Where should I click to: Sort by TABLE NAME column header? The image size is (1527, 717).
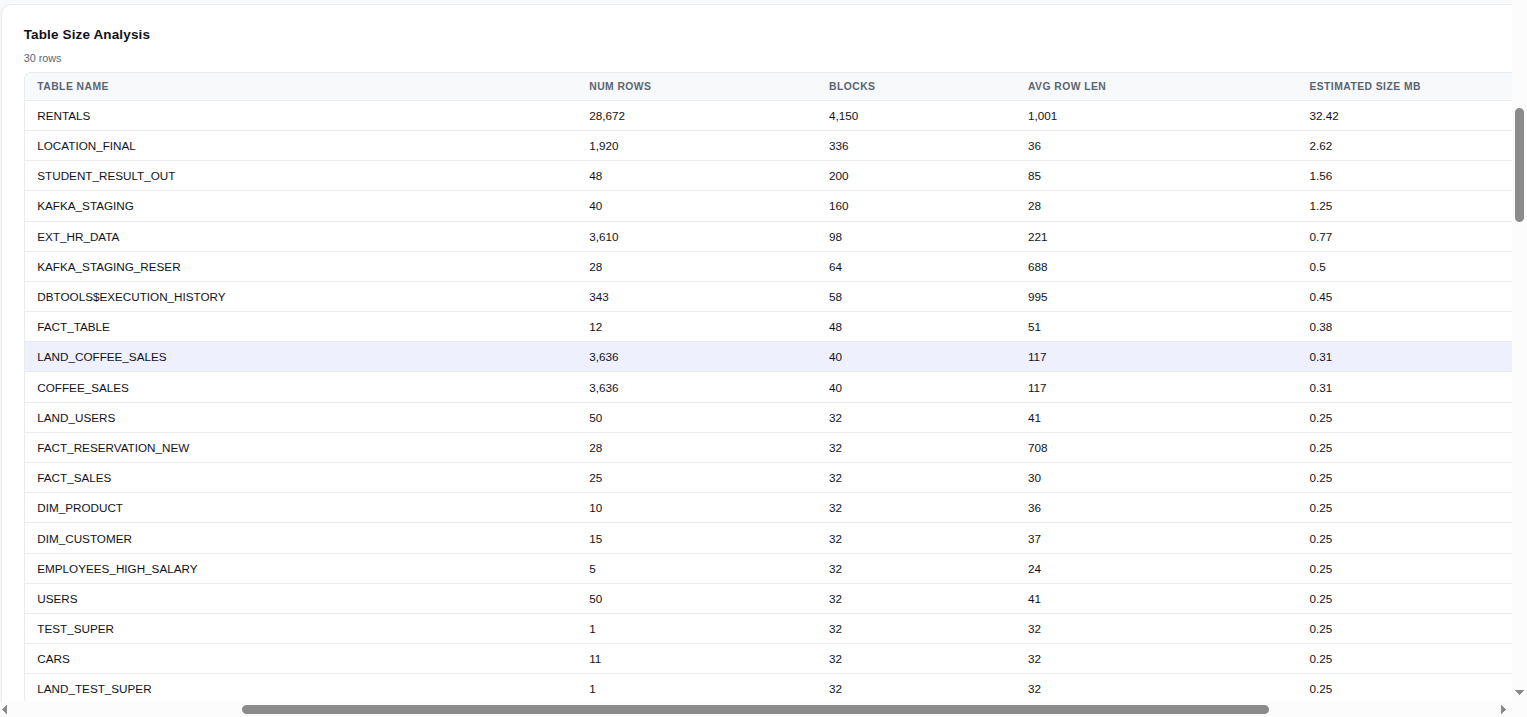point(73,87)
